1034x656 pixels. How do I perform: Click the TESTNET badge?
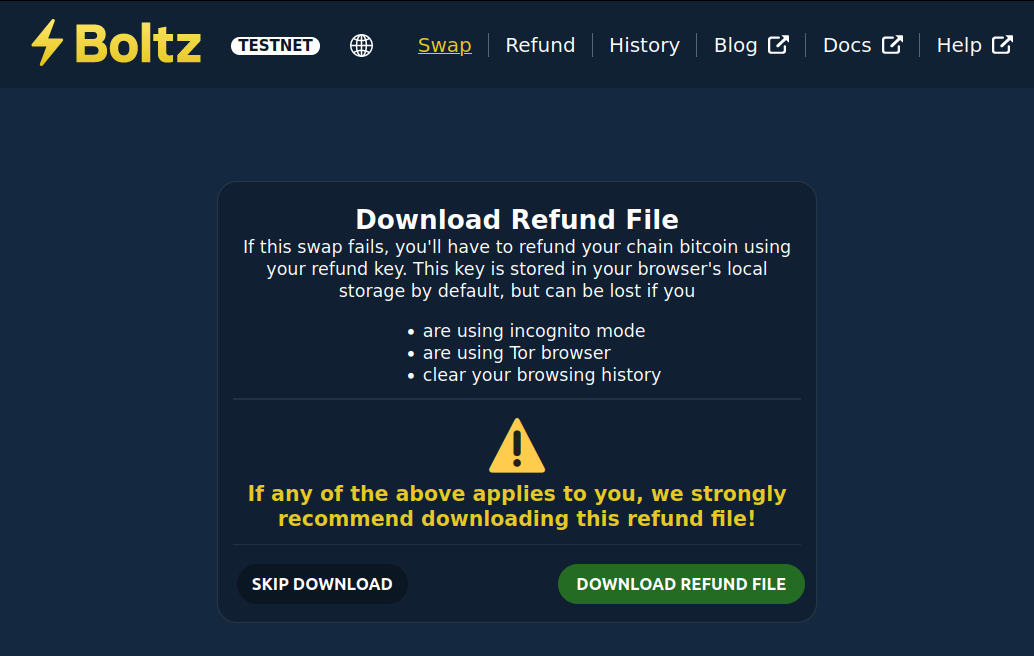[276, 45]
